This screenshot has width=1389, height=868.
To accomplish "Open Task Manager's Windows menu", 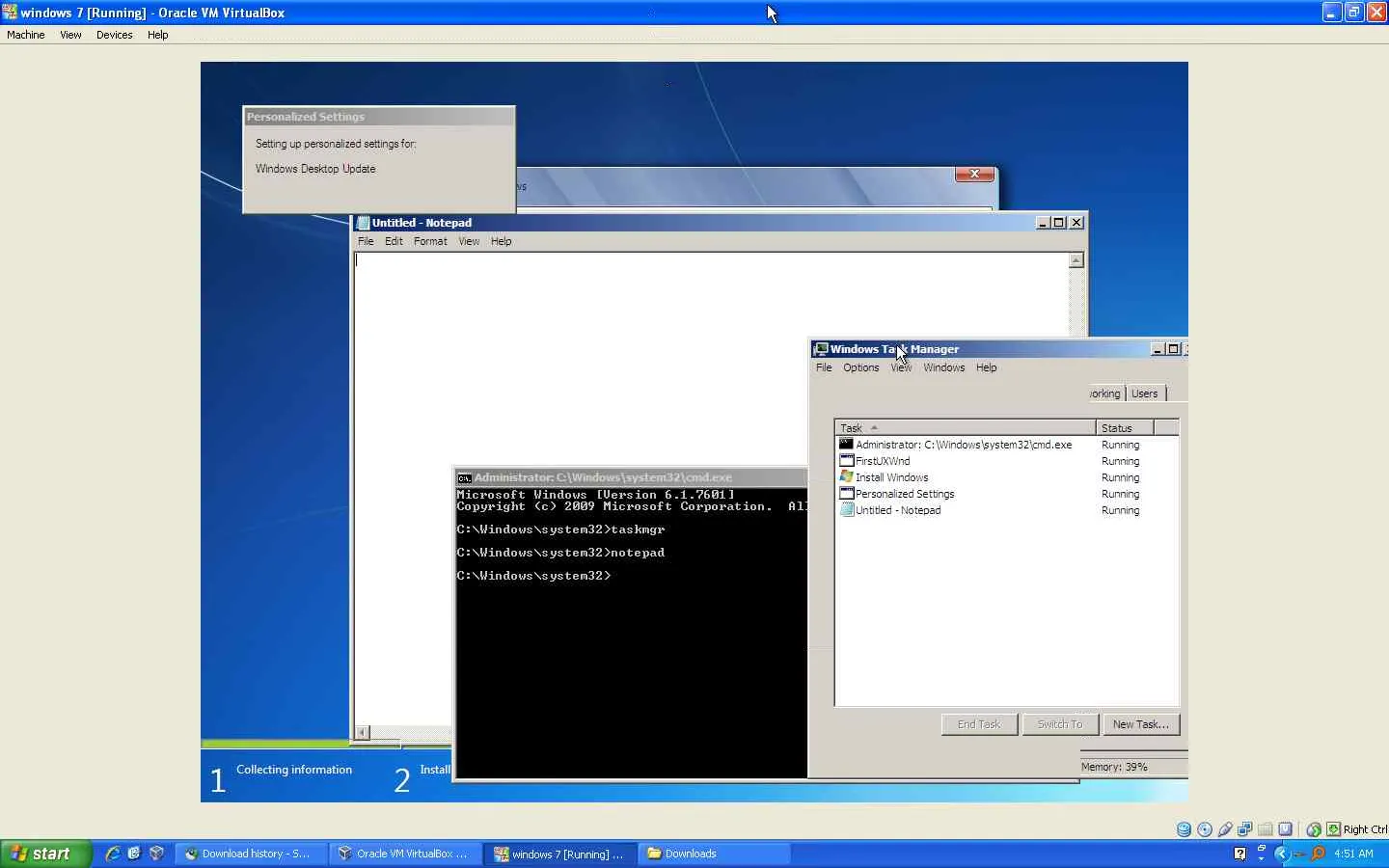I will point(944,367).
